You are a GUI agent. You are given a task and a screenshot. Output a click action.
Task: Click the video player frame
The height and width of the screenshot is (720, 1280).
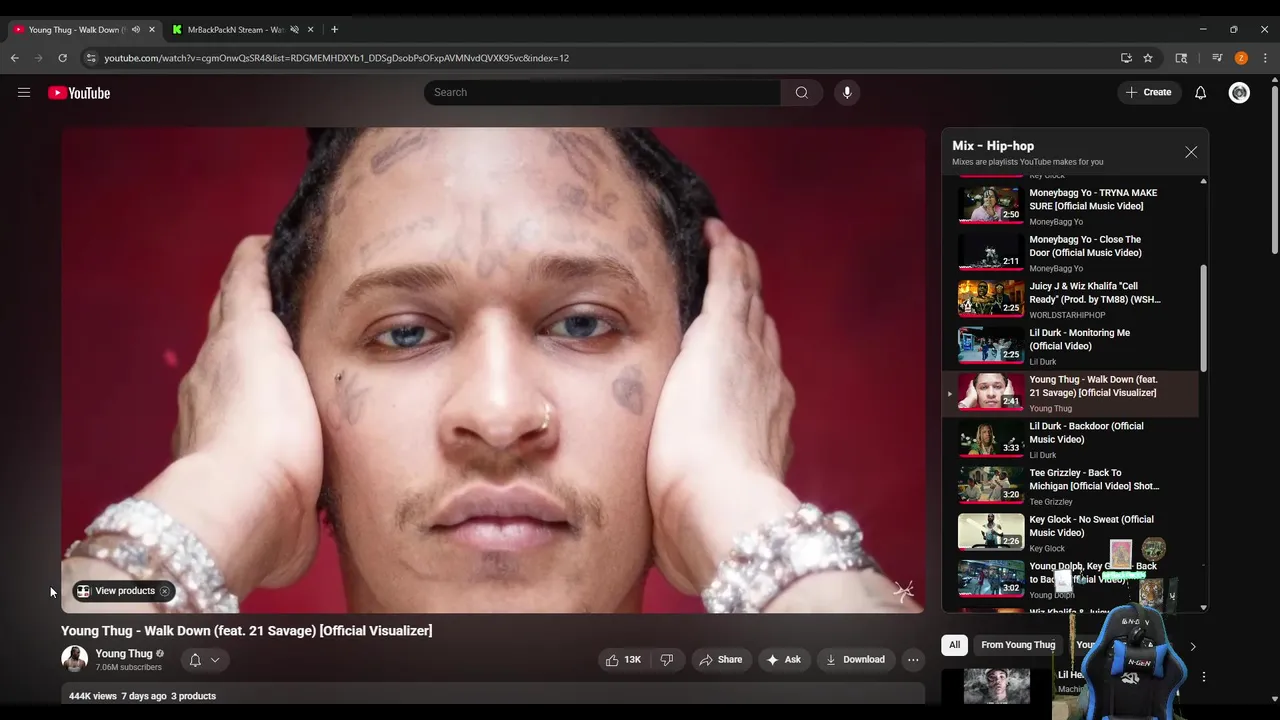[x=493, y=370]
